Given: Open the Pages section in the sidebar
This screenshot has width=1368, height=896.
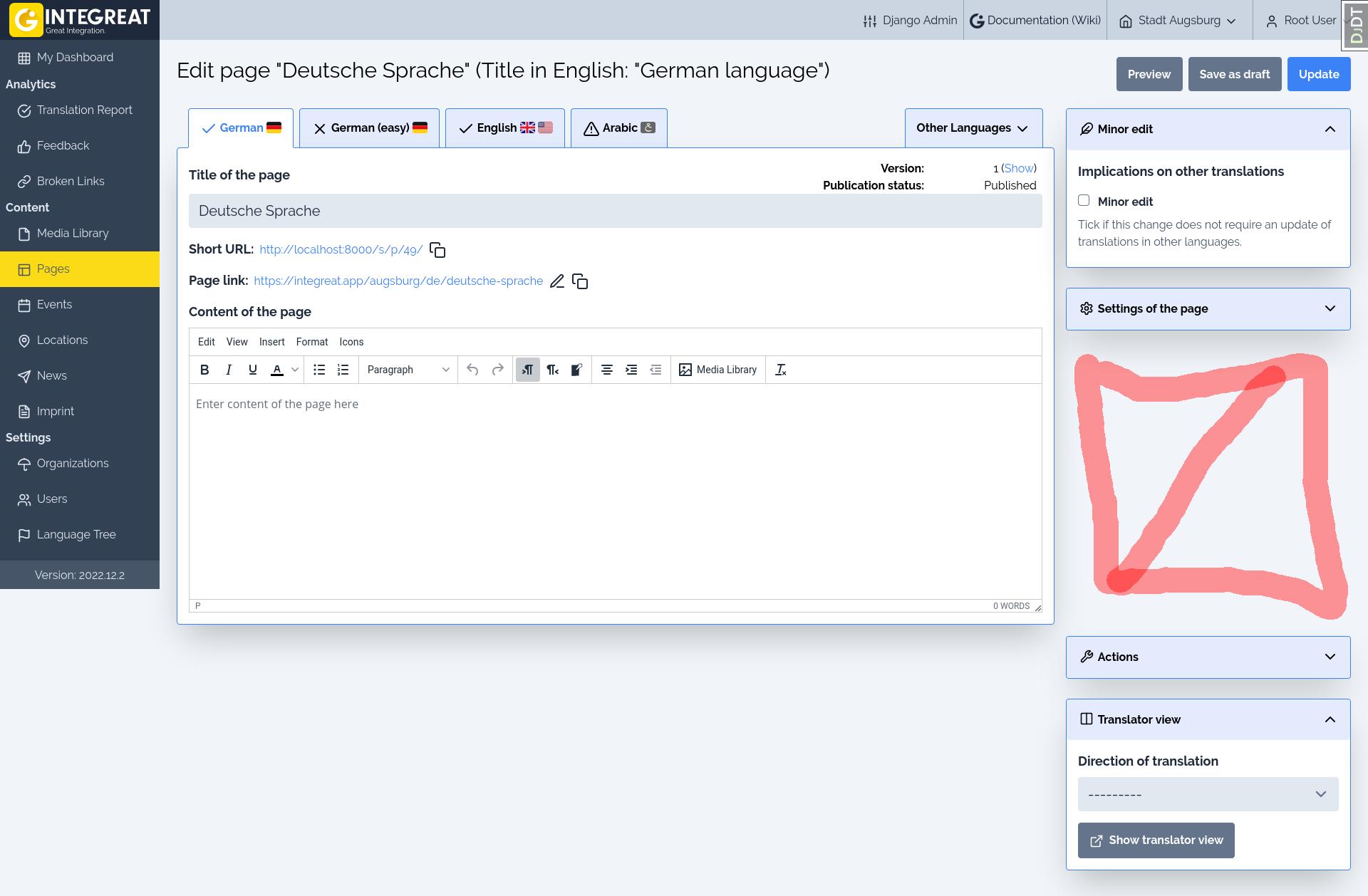Looking at the screenshot, I should coord(53,269).
